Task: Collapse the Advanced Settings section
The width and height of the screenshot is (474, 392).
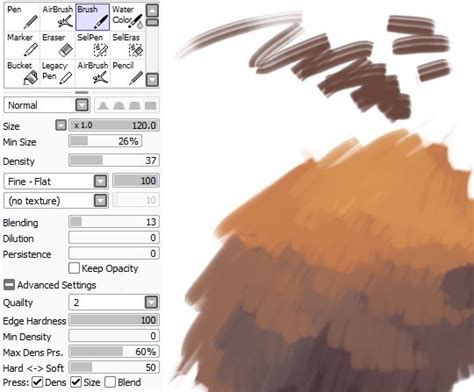Action: coord(9,285)
